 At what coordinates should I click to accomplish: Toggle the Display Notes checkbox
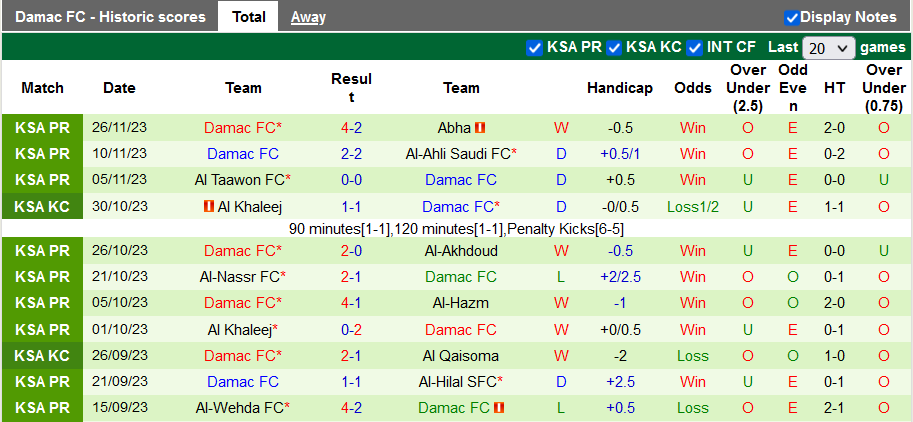click(792, 17)
